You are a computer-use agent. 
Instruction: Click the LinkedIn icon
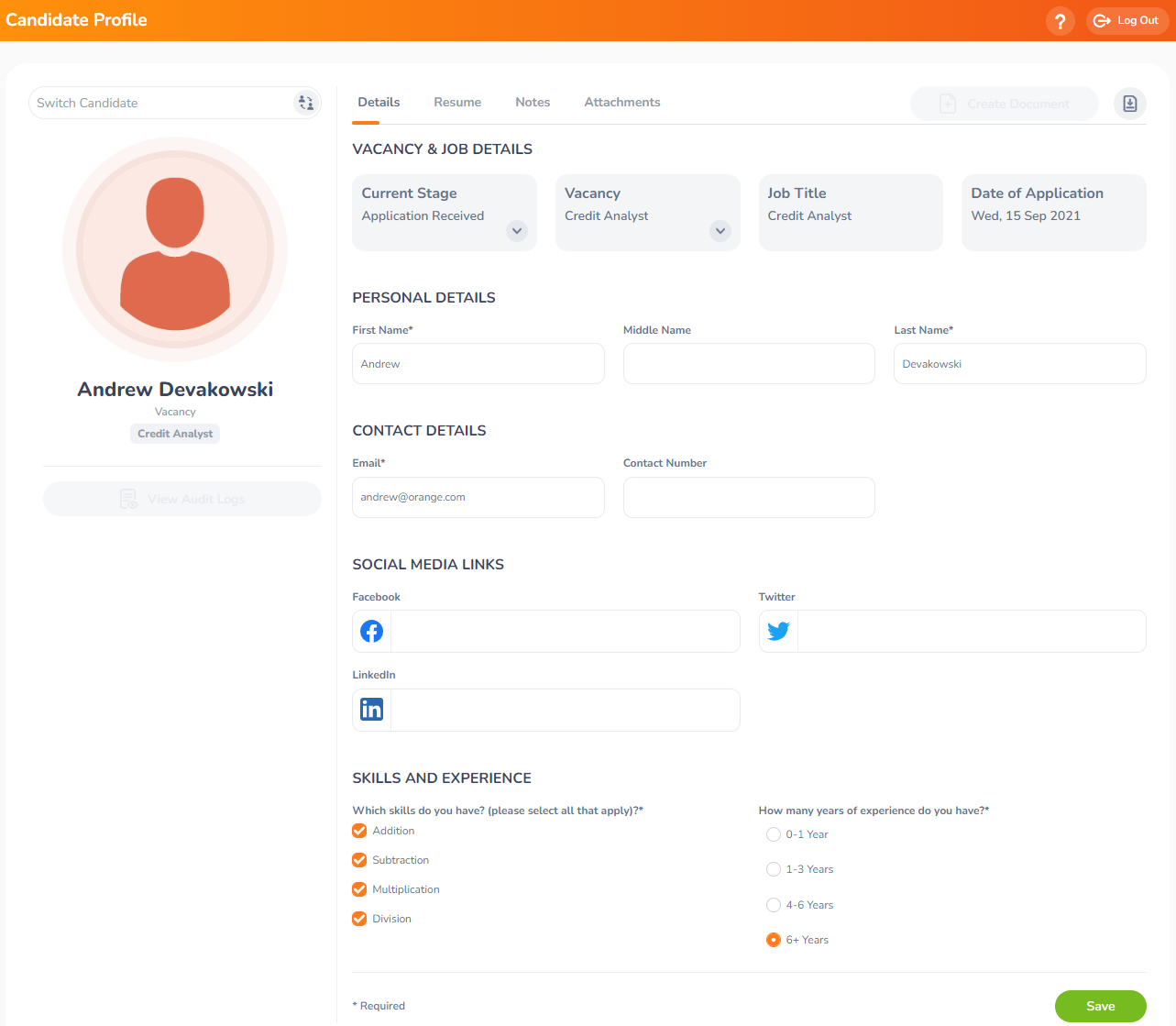coord(370,709)
